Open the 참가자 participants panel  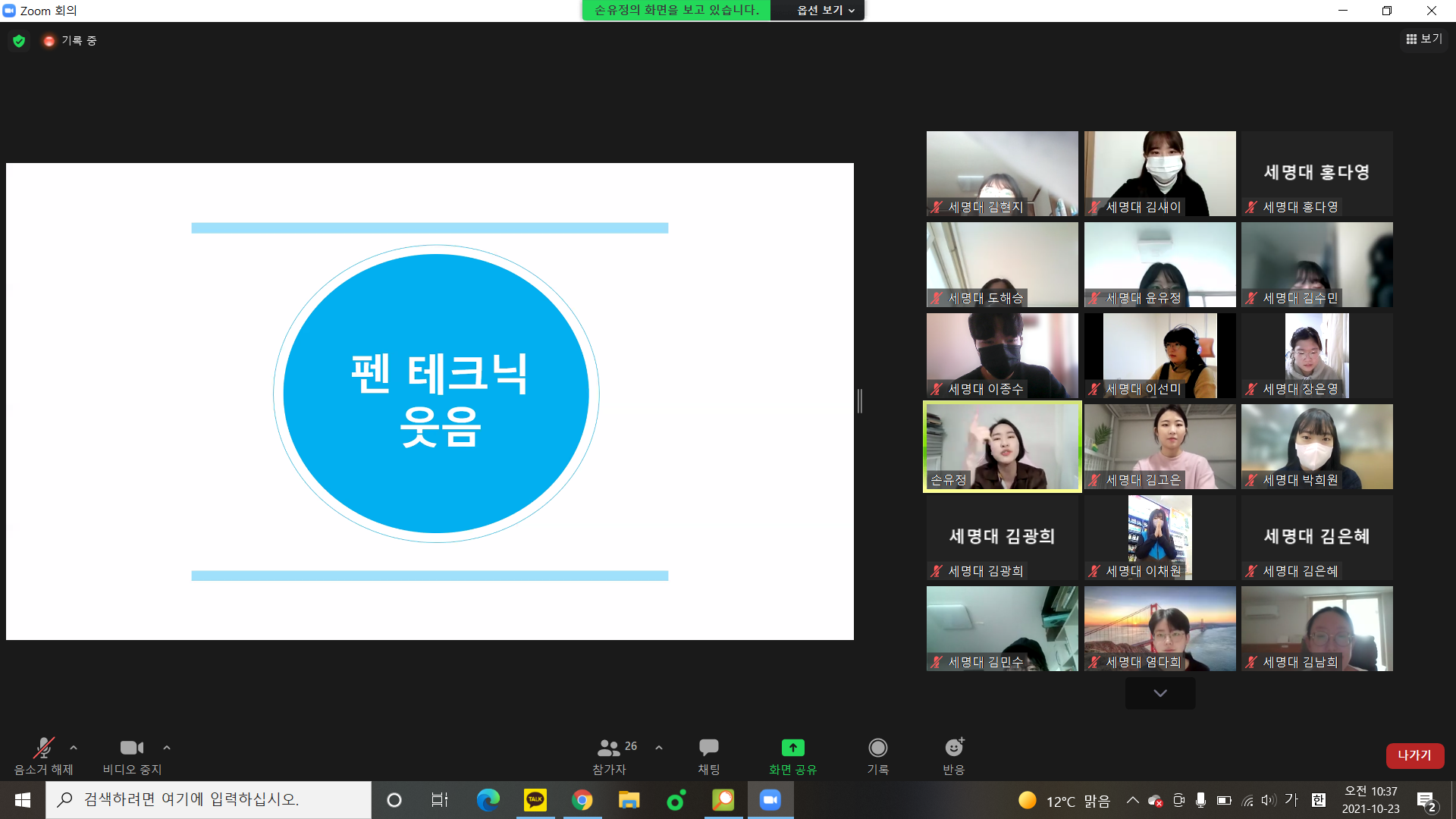pos(609,756)
